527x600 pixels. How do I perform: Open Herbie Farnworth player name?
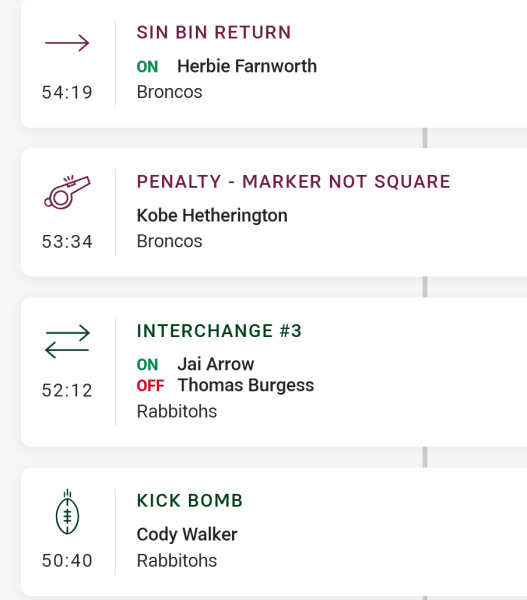[x=247, y=66]
